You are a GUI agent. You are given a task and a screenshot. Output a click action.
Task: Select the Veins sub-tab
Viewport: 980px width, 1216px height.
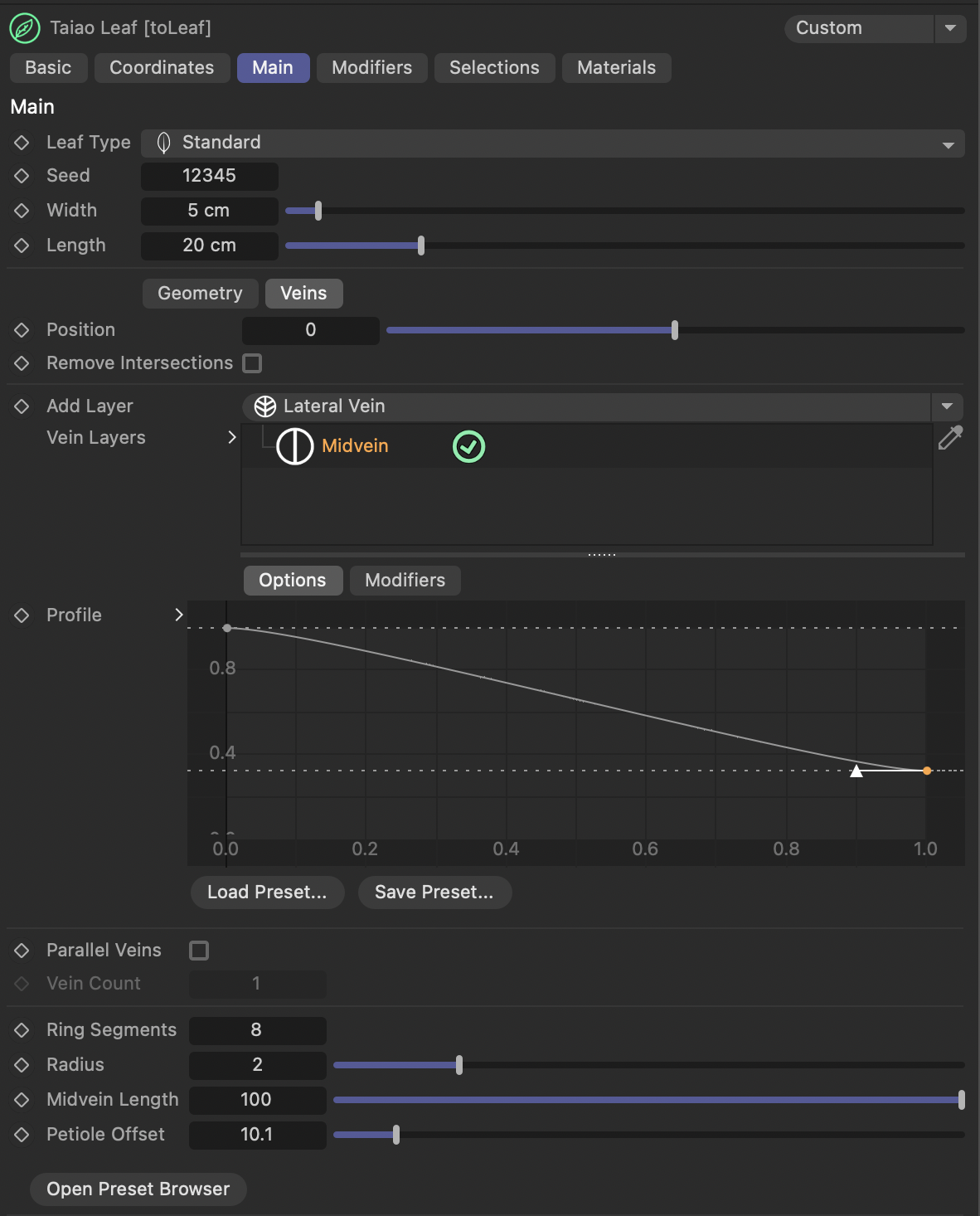[x=303, y=294]
